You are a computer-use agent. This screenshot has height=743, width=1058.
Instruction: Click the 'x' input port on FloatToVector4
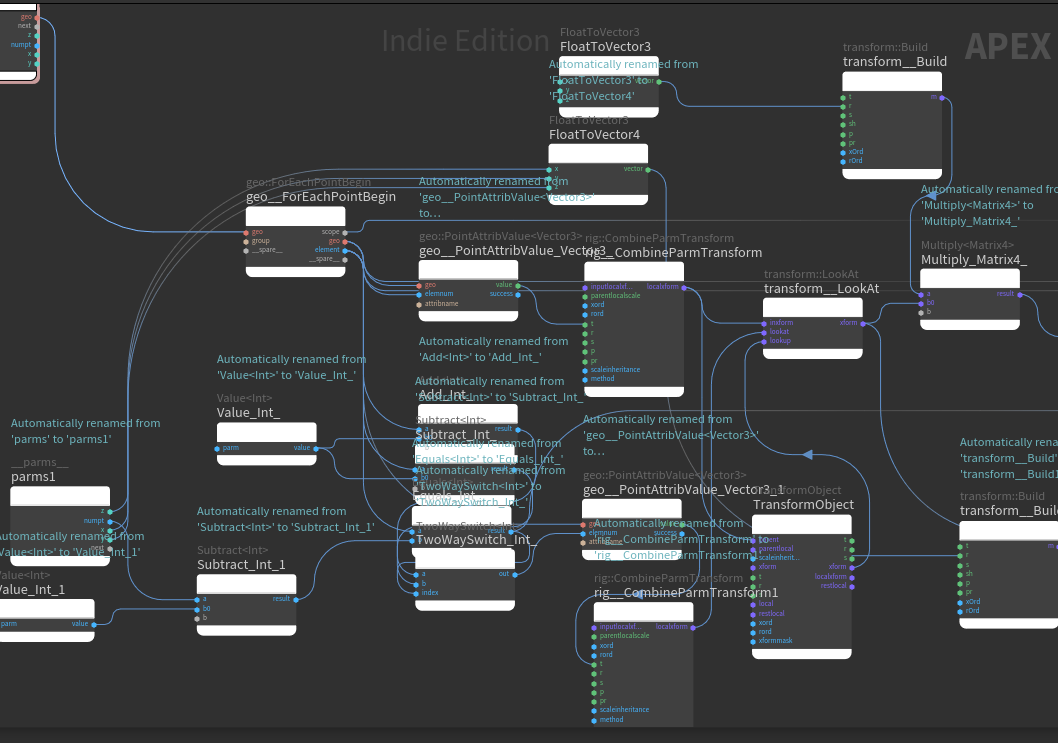(x=549, y=169)
